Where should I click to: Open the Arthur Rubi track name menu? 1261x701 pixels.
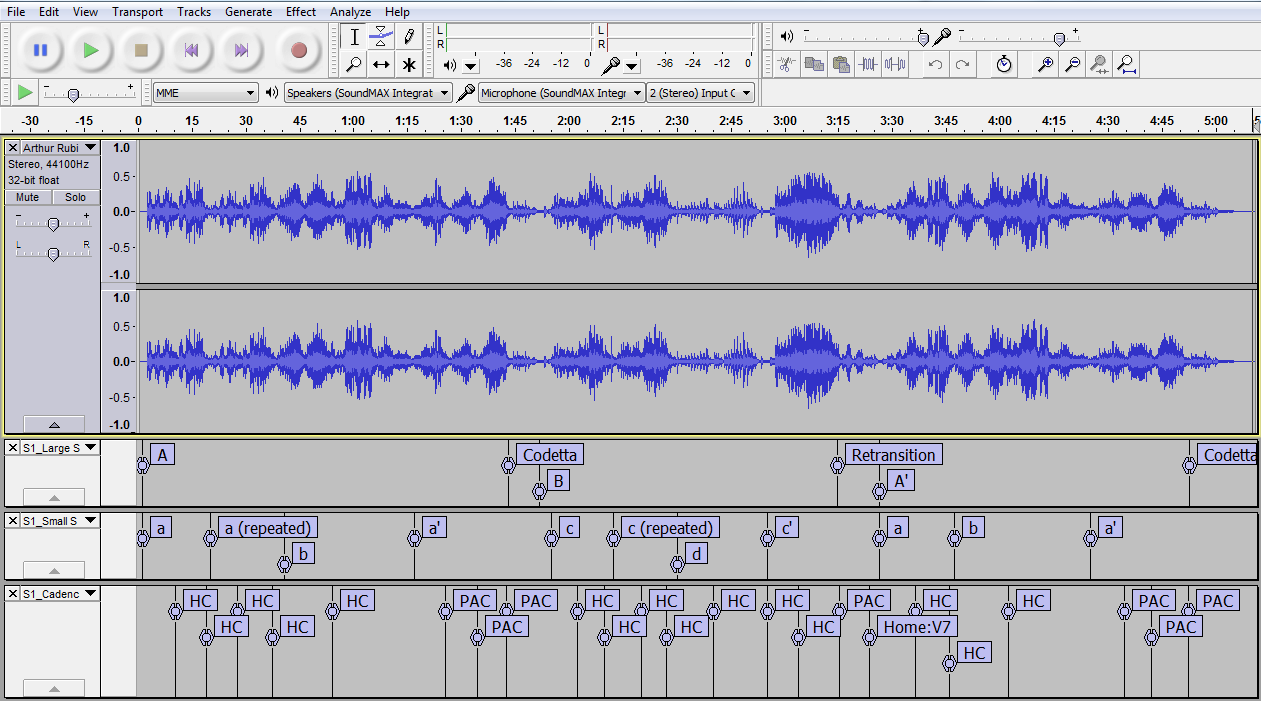point(60,148)
